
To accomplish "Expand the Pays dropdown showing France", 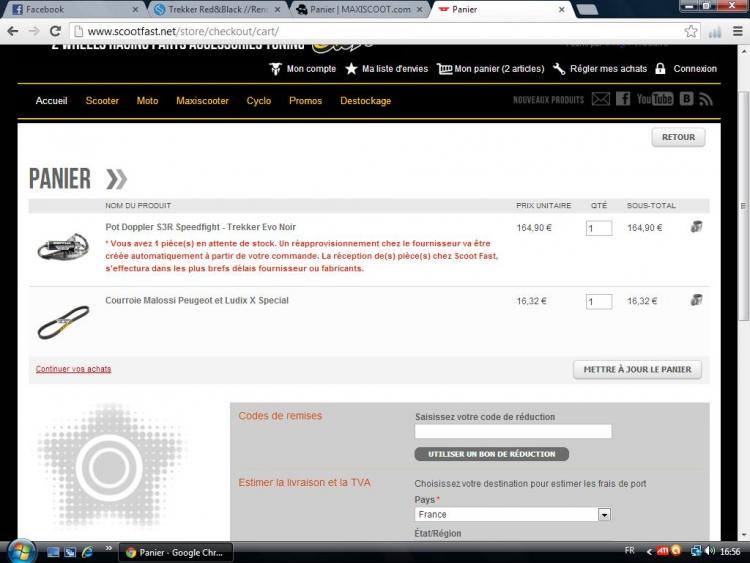I will click(512, 514).
